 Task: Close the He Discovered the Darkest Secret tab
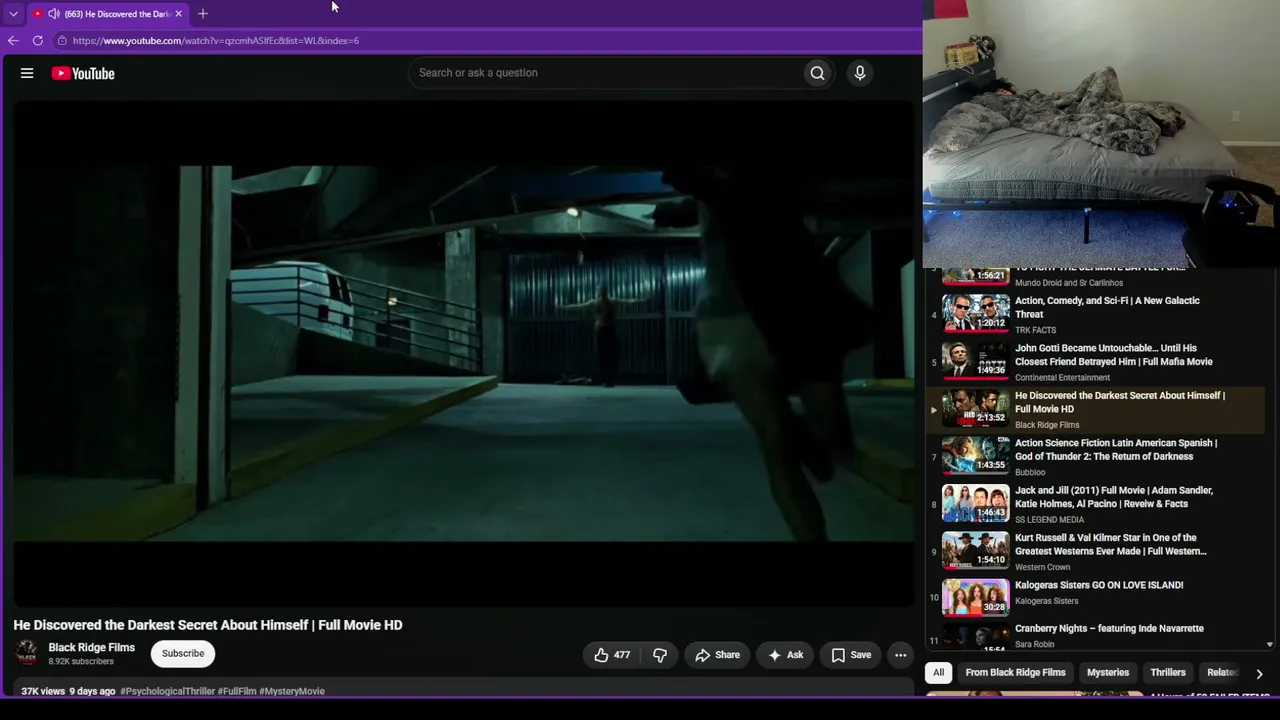point(178,14)
